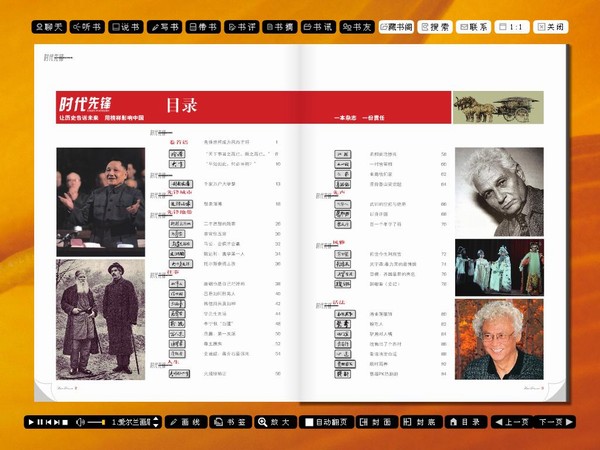This screenshot has width=600, height=450.
Task: Enable the 自动翻页 auto page-turn checkbox
Action: (309, 422)
